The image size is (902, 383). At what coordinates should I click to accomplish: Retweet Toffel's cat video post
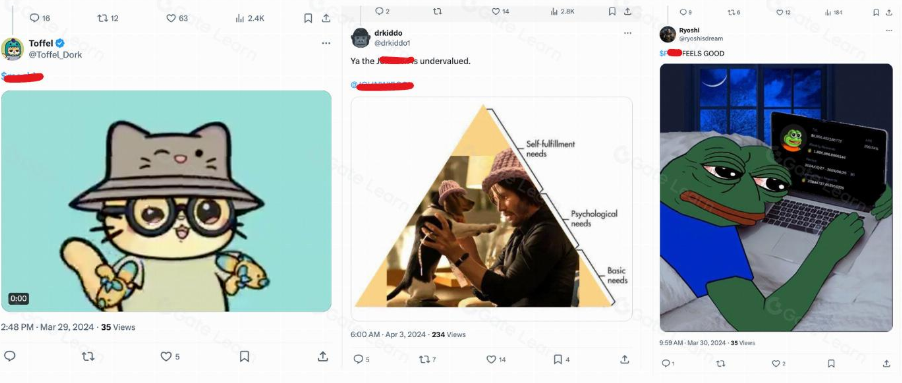pyautogui.click(x=88, y=357)
